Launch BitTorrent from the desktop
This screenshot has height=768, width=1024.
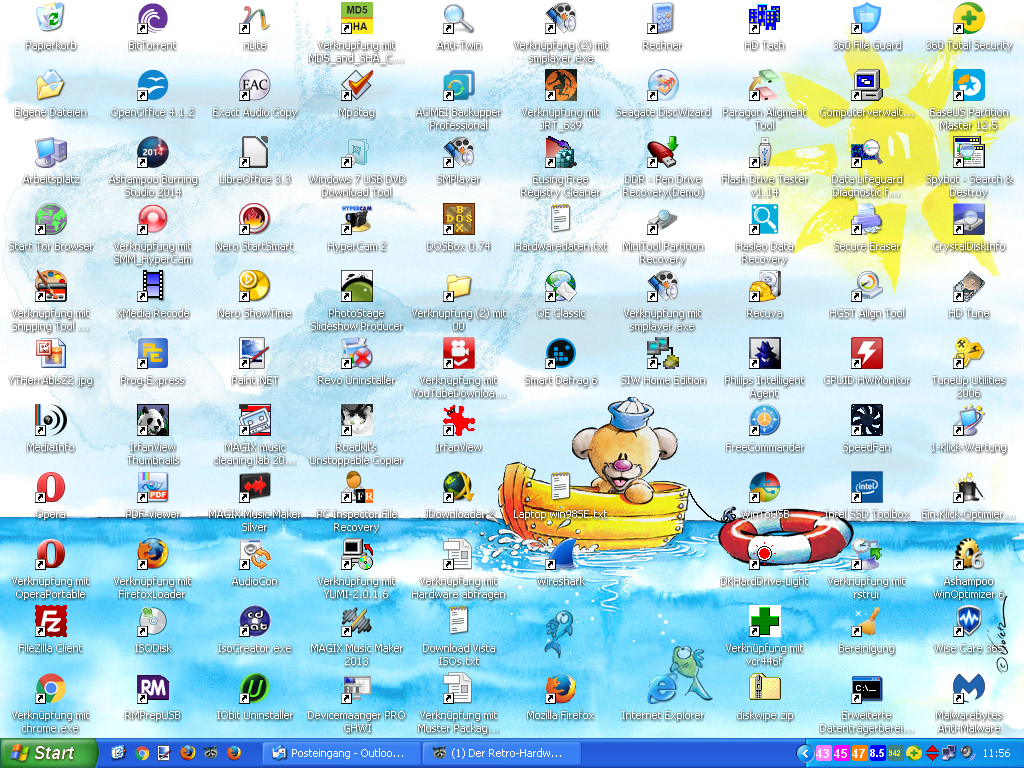(x=153, y=18)
